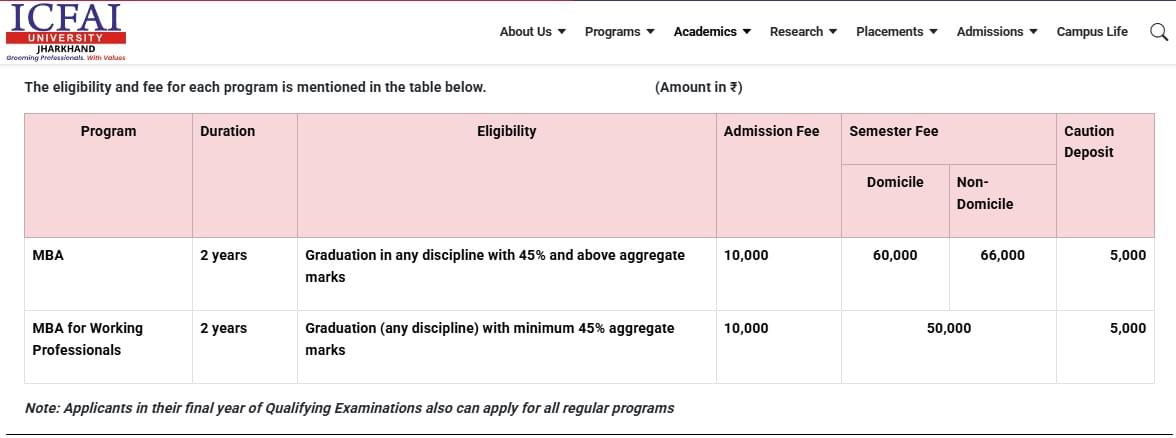
Task: Click the Non-Domicile fee header
Action: click(x=984, y=193)
